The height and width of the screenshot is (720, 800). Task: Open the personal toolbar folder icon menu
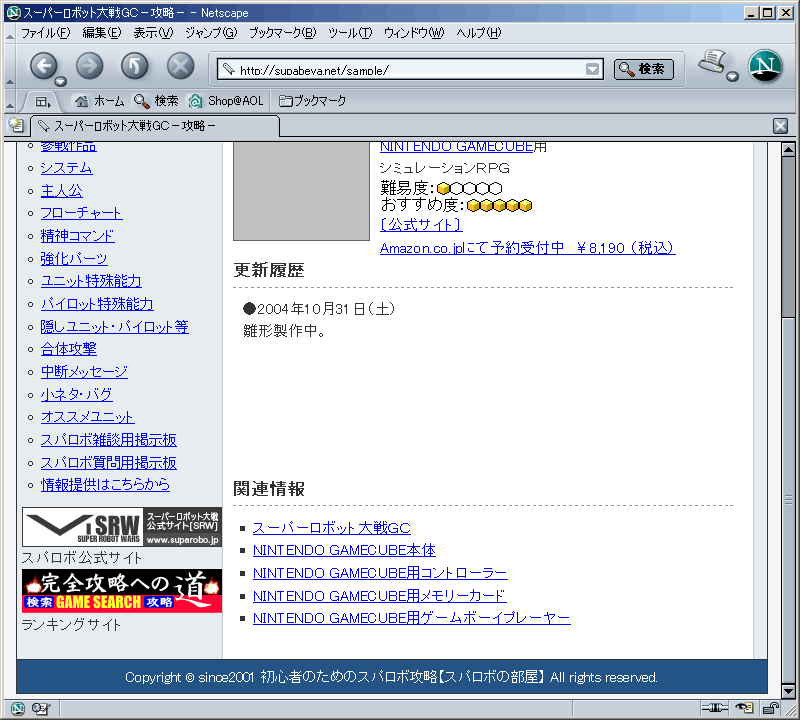(43, 102)
